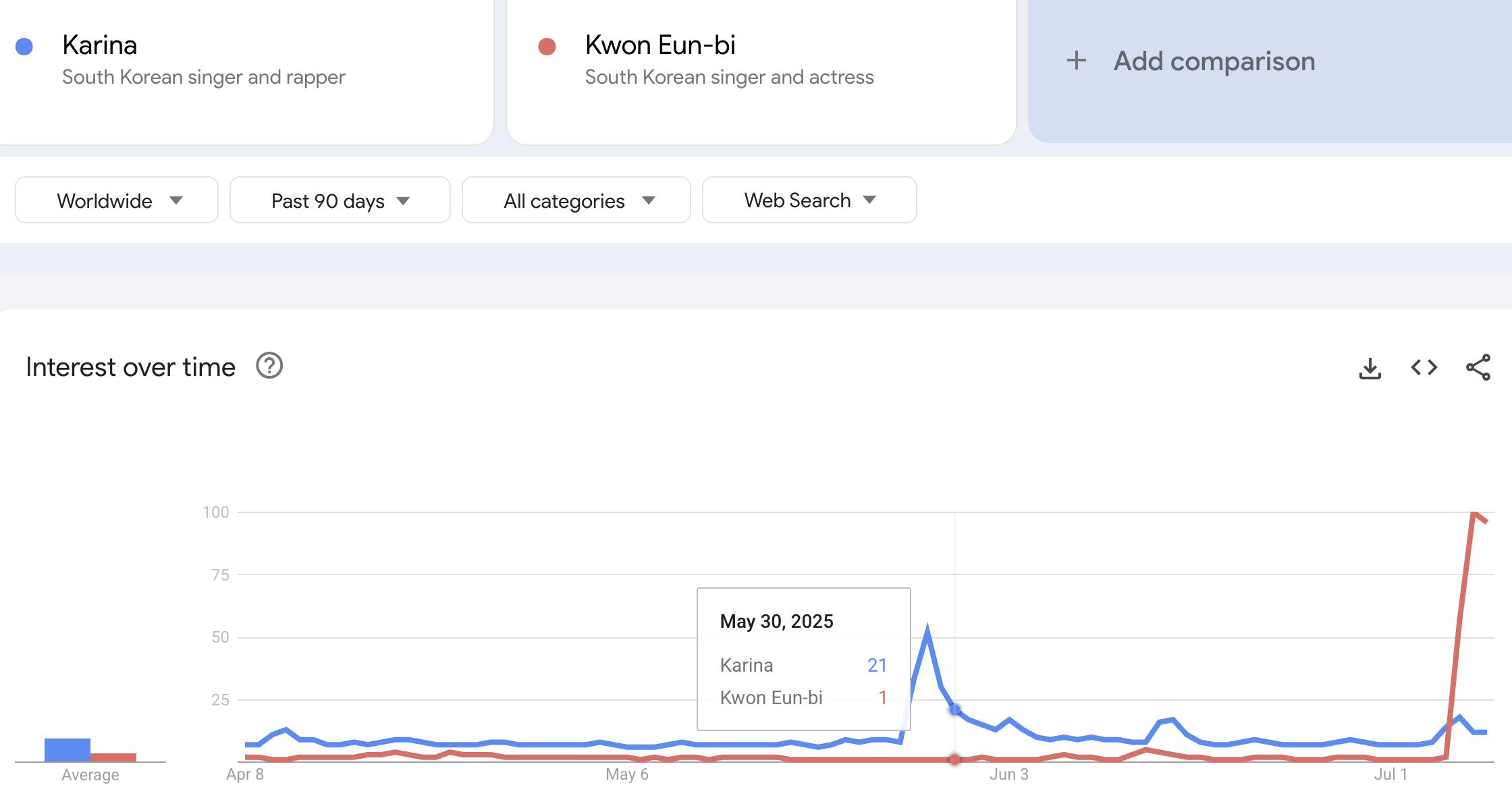Edit the Karina search term
The image size is (1512, 806).
(100, 45)
